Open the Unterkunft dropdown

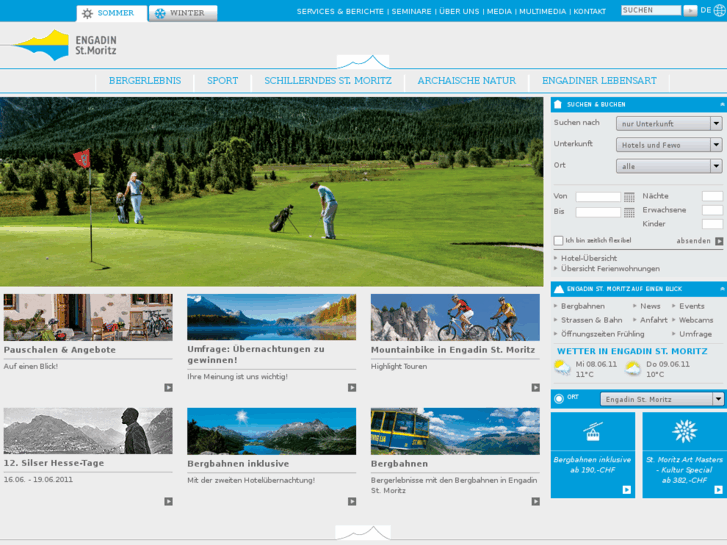669,145
